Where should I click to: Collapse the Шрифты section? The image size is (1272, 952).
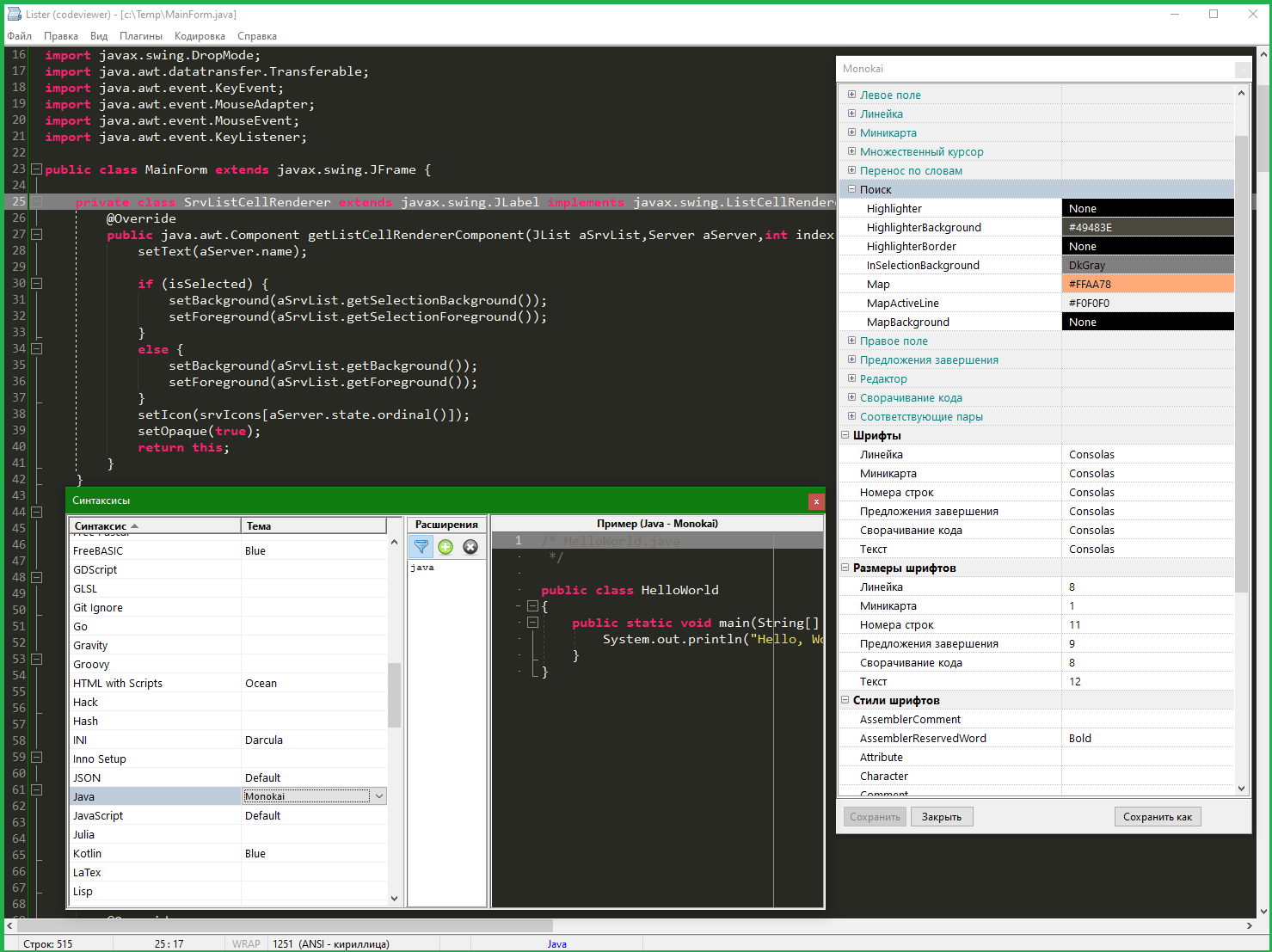pyautogui.click(x=845, y=435)
